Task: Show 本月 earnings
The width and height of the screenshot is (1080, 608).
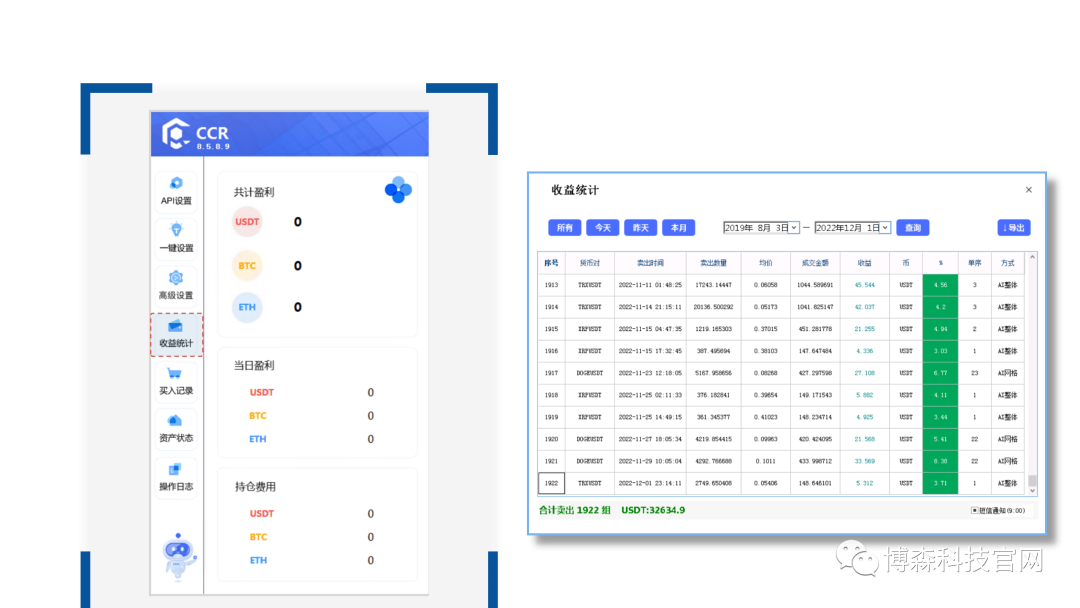Action: (x=678, y=228)
